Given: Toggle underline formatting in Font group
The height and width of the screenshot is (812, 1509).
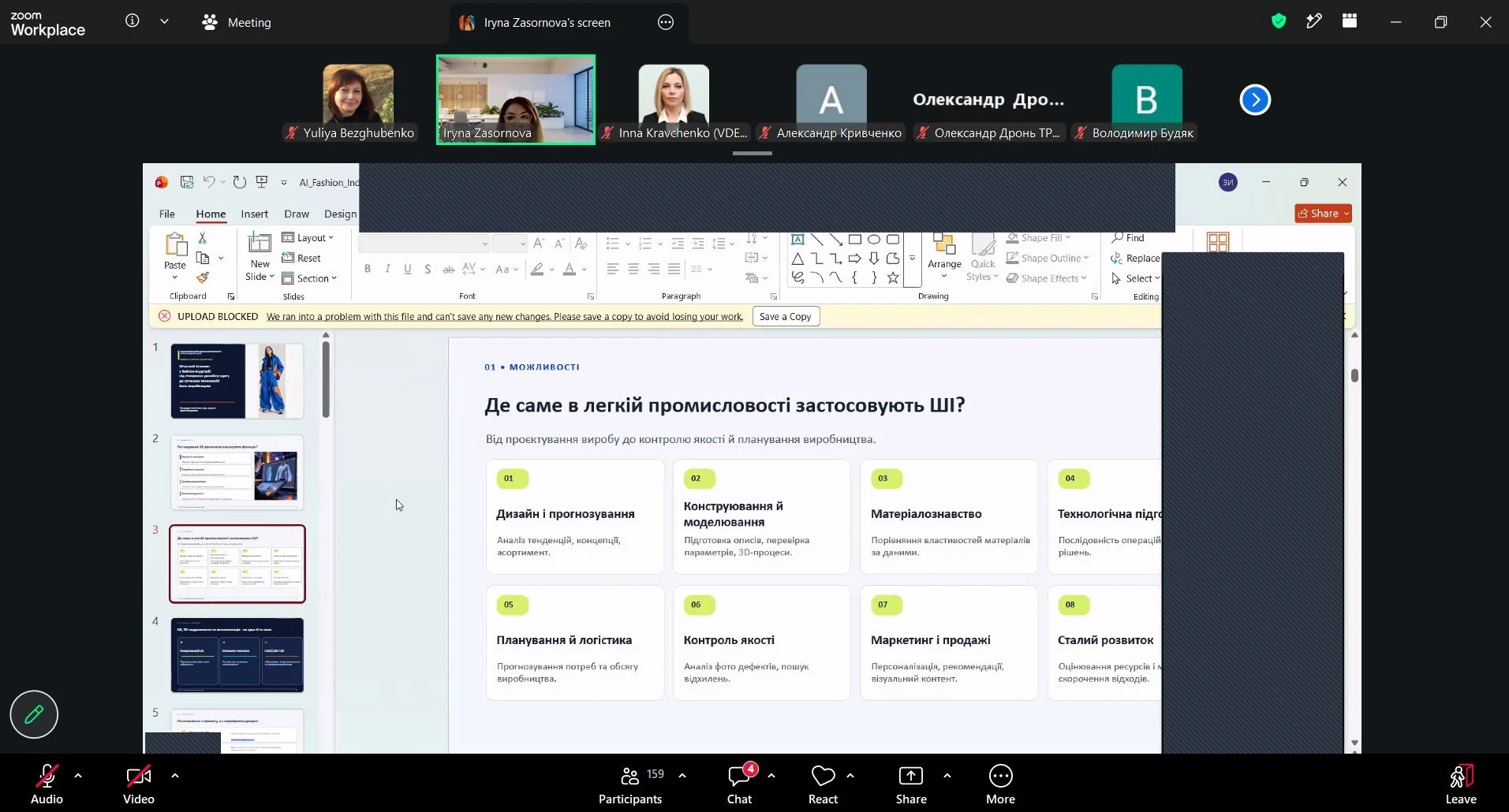Looking at the screenshot, I should (x=407, y=269).
